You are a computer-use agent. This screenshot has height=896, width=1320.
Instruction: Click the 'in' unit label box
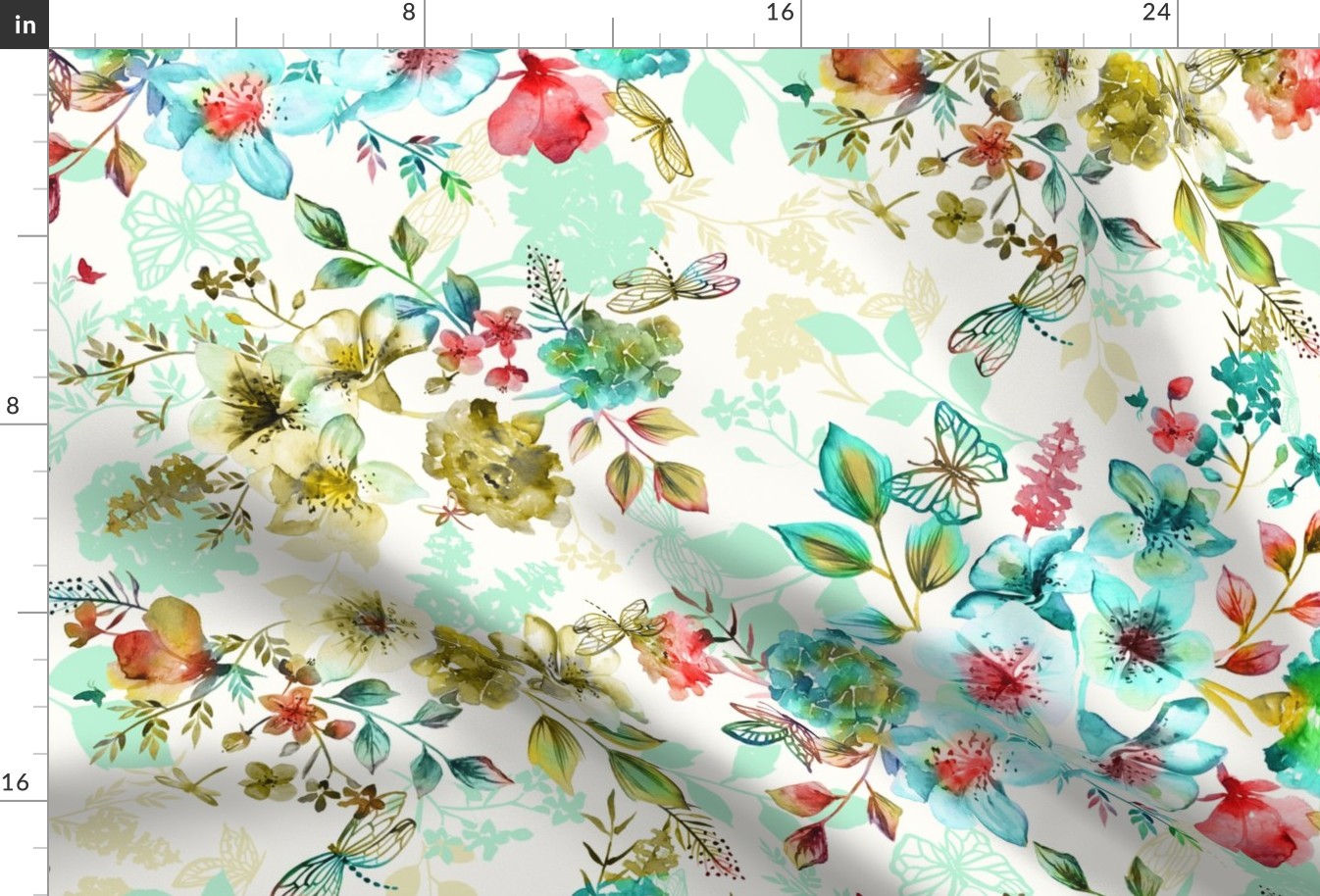[24, 24]
